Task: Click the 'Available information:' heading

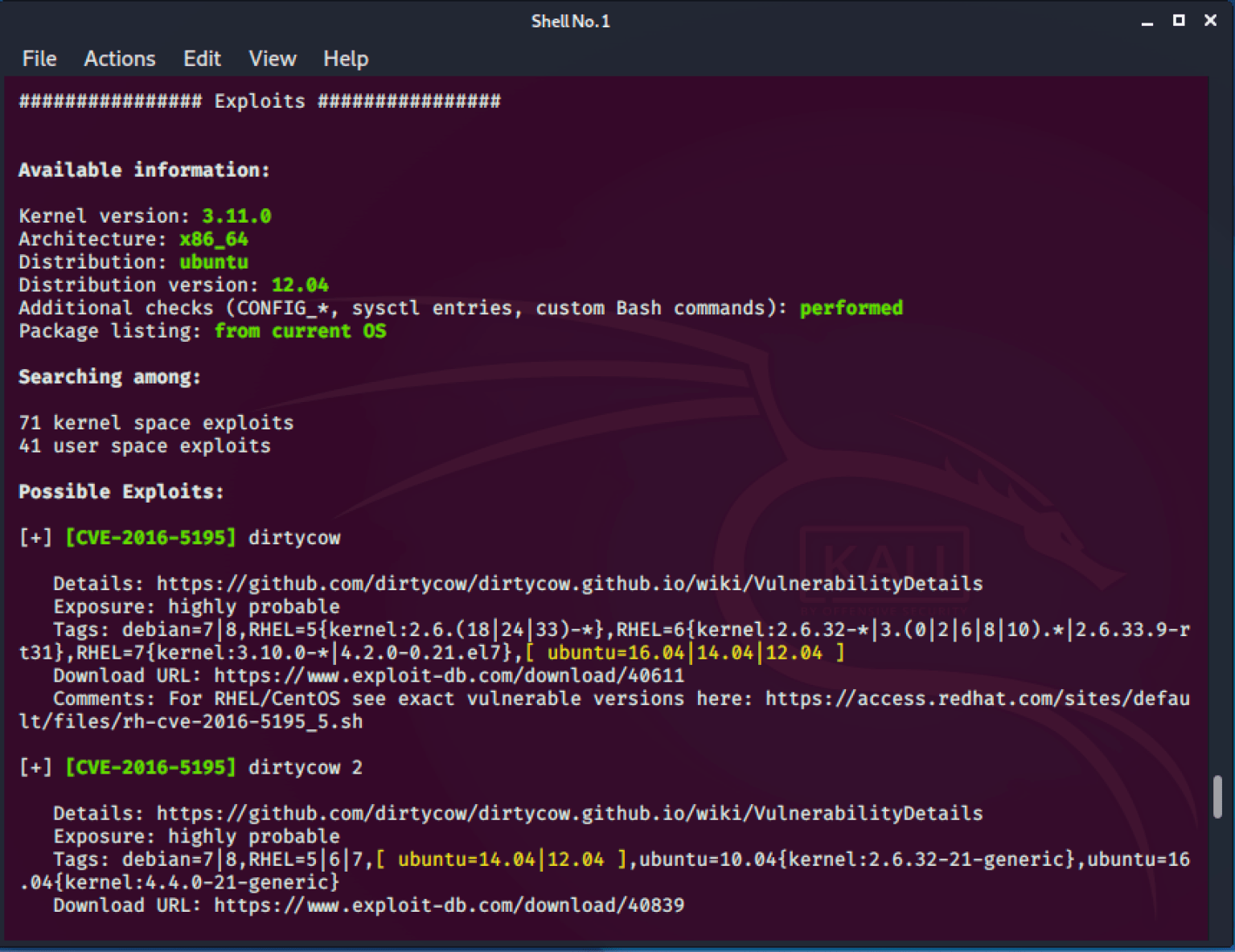Action: pos(144,170)
